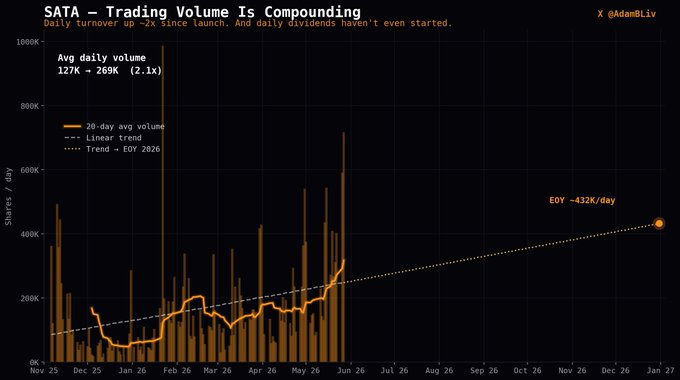
Task: Click the 'Dec 26' x-axis label
Action: coord(615,370)
